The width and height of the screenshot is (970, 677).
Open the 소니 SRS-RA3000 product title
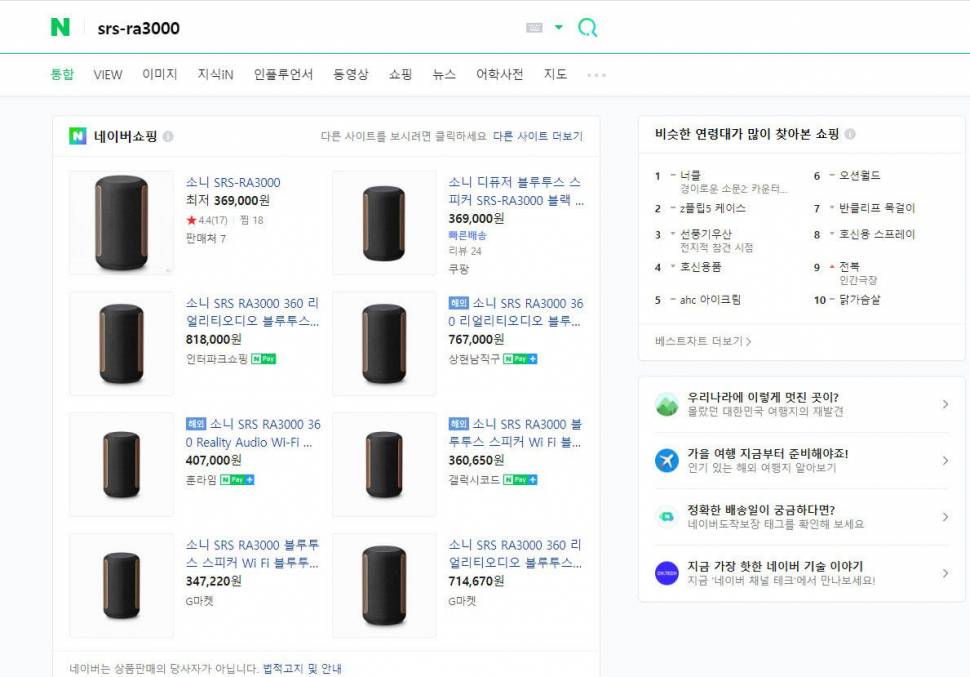pos(233,183)
